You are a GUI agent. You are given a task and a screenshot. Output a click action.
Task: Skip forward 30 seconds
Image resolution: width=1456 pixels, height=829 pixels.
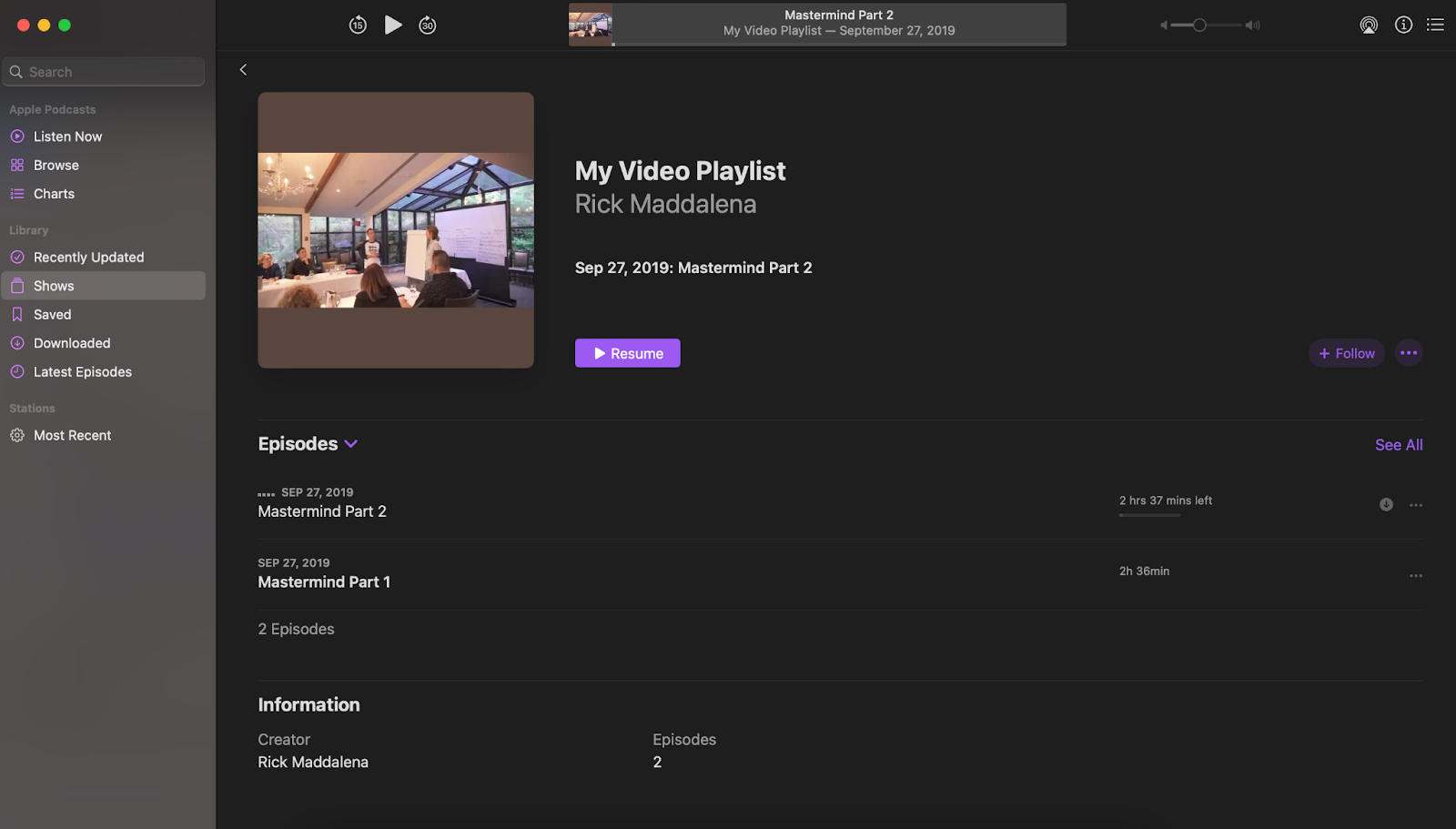(x=428, y=25)
